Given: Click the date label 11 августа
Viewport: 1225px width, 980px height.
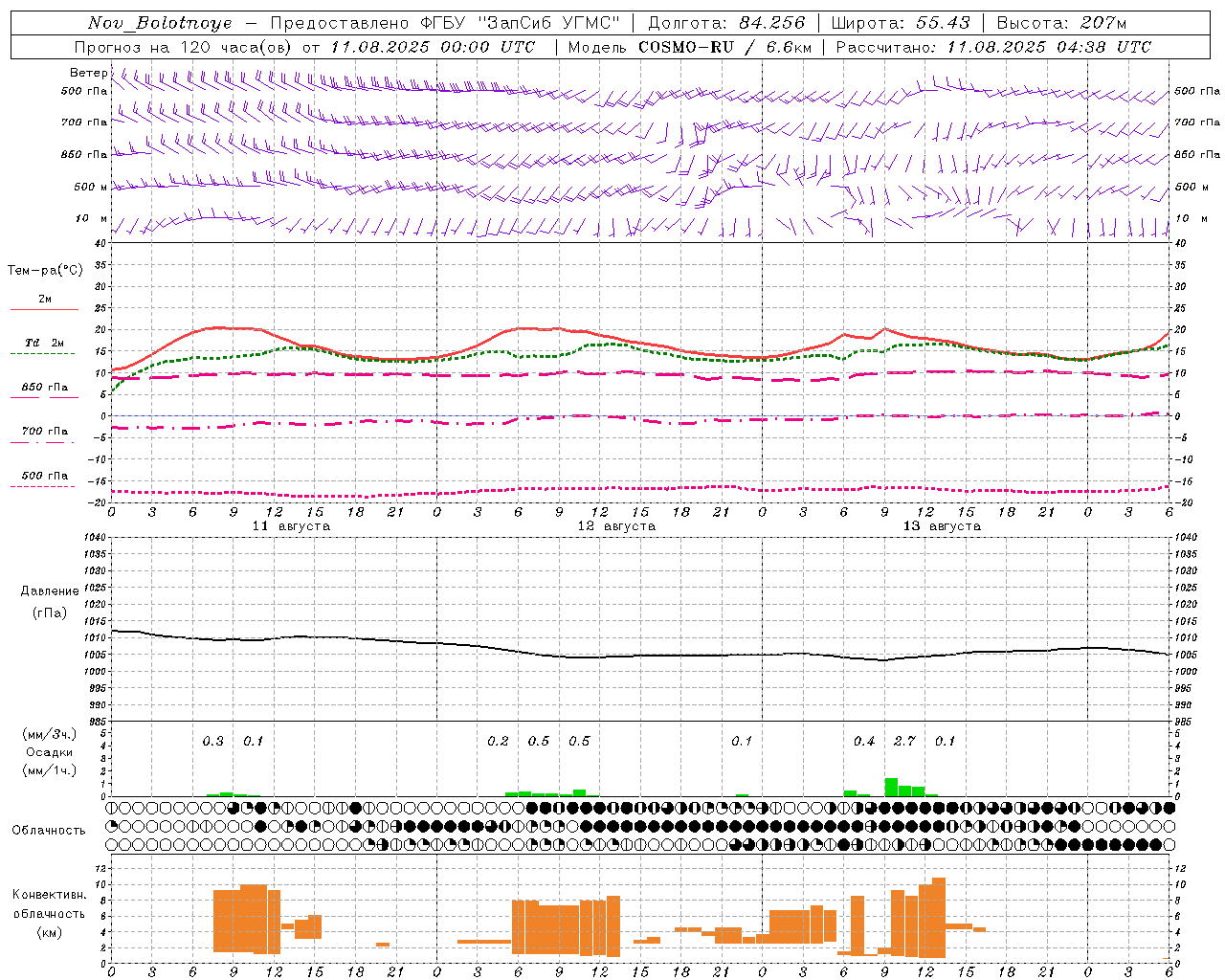Looking at the screenshot, I should click(291, 526).
